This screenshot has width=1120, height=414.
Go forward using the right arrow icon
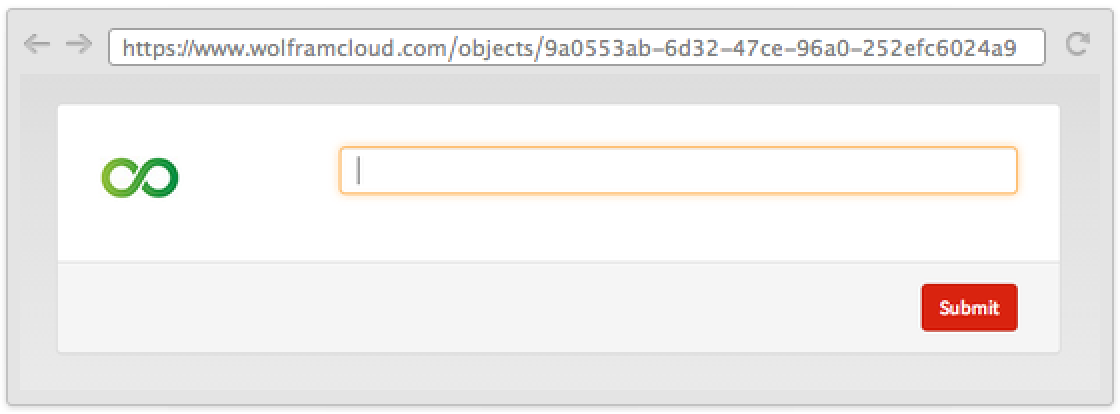click(78, 45)
